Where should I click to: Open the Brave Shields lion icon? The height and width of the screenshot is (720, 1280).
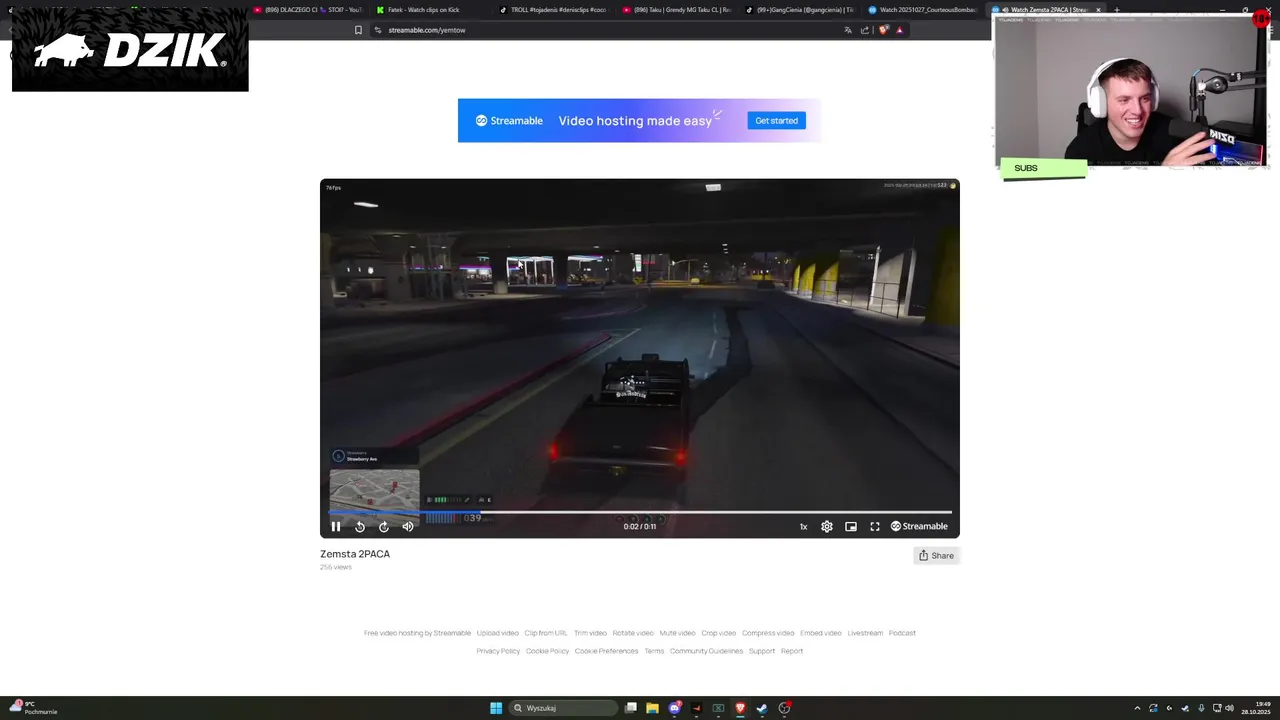[883, 30]
